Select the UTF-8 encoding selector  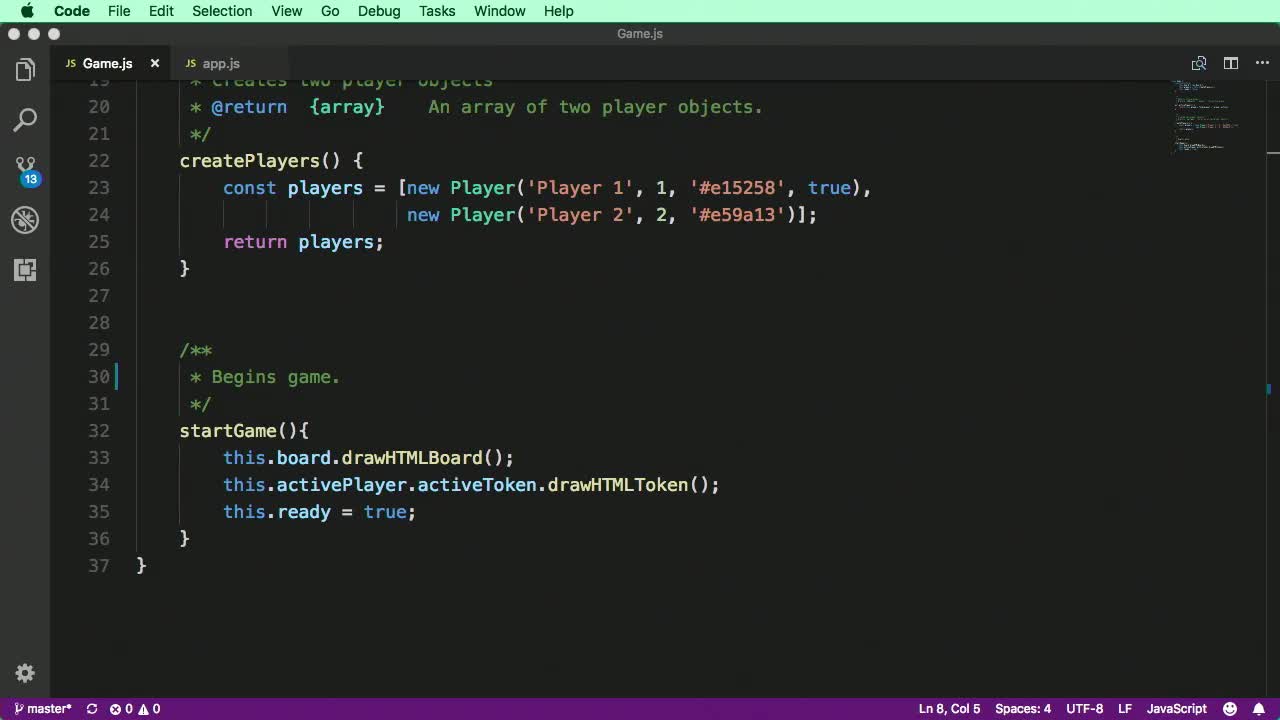click(1084, 709)
